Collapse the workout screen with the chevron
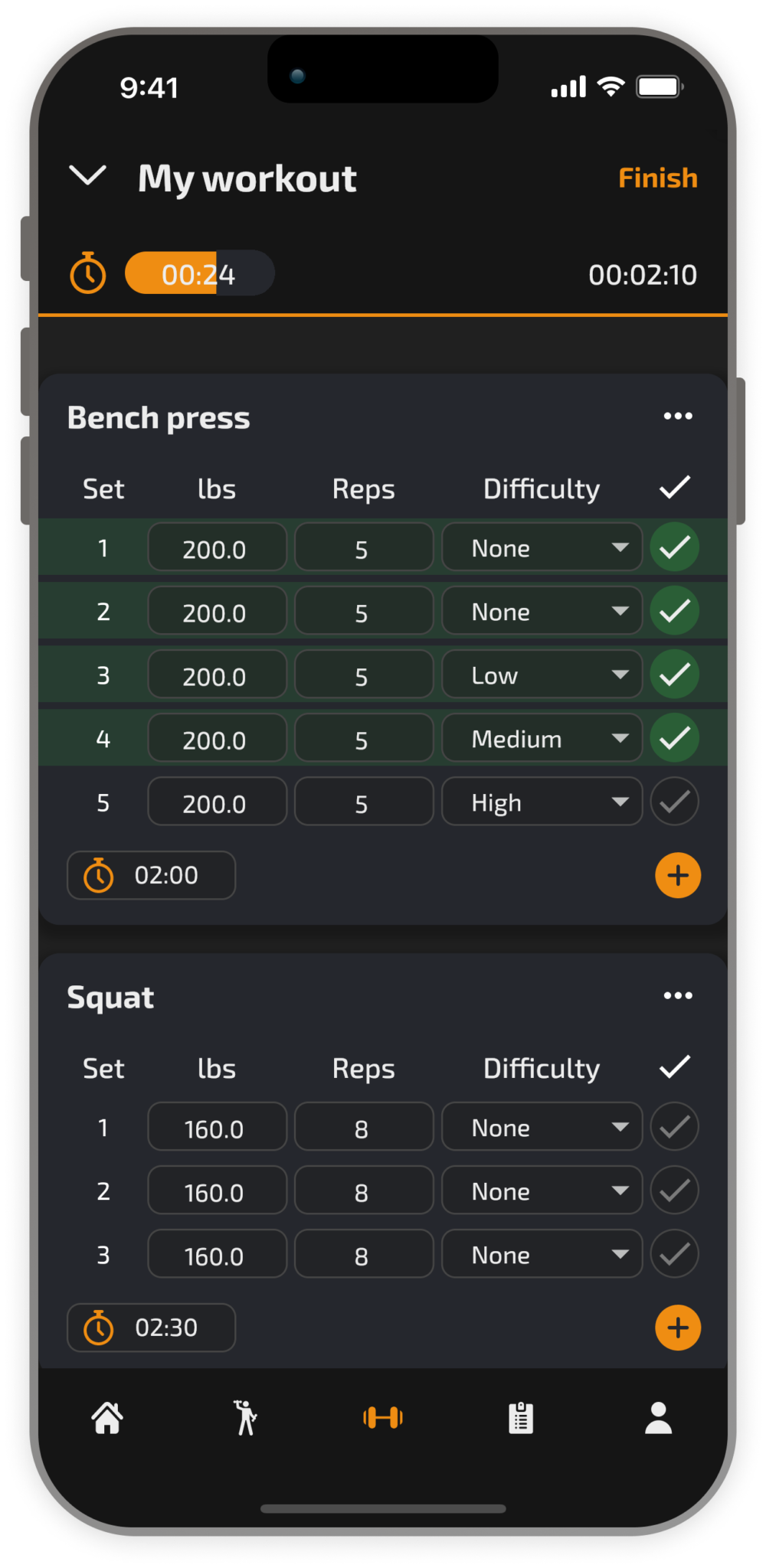 [88, 177]
